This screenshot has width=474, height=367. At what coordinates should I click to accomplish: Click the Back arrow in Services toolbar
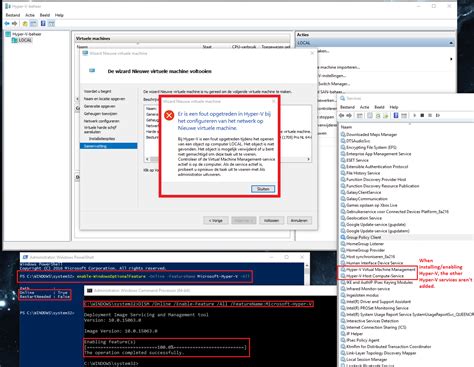pos(342,115)
